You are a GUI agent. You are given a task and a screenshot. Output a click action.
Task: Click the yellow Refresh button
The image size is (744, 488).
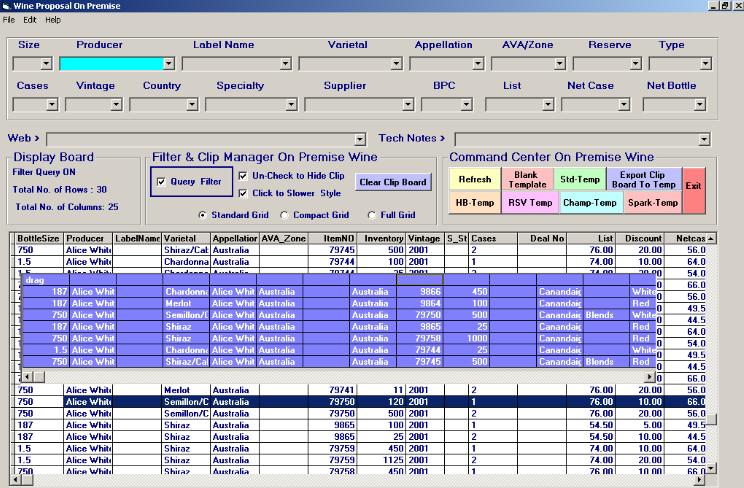coord(474,179)
